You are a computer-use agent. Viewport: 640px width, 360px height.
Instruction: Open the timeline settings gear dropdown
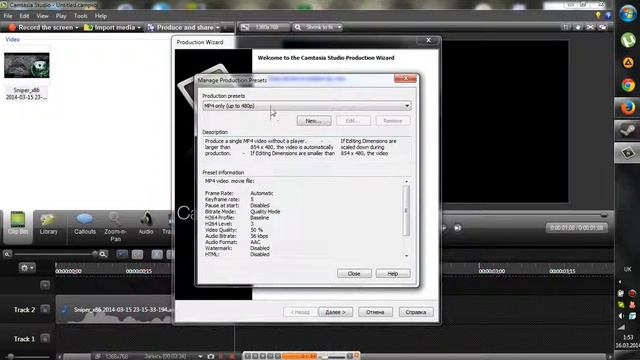(x=27, y=268)
